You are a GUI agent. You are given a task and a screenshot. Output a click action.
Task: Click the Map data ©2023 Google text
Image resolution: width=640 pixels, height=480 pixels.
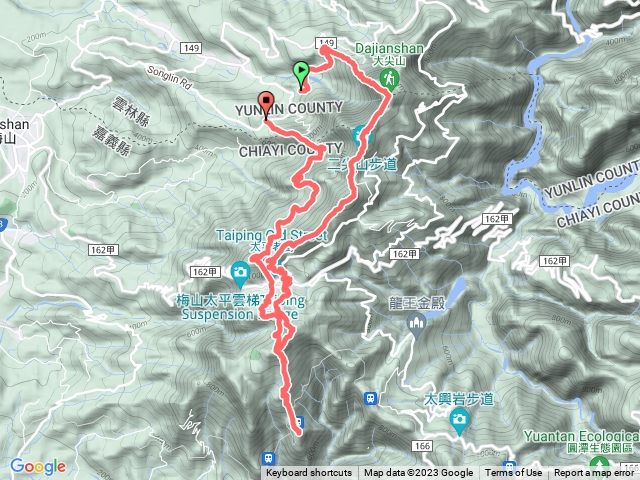pos(419,473)
